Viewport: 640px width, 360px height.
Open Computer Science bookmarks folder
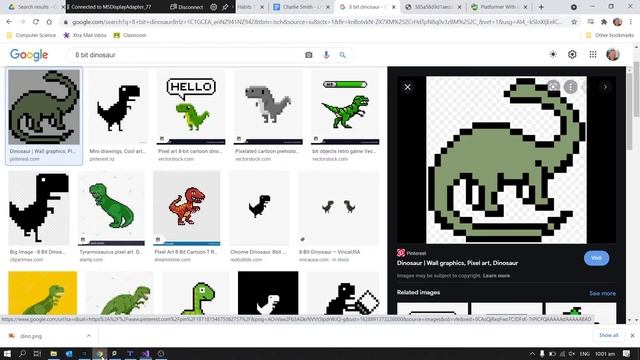31,36
